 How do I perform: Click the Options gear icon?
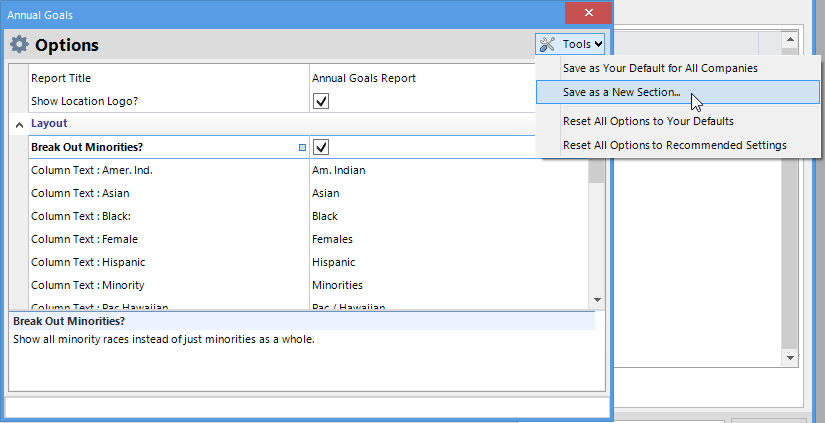tap(19, 45)
